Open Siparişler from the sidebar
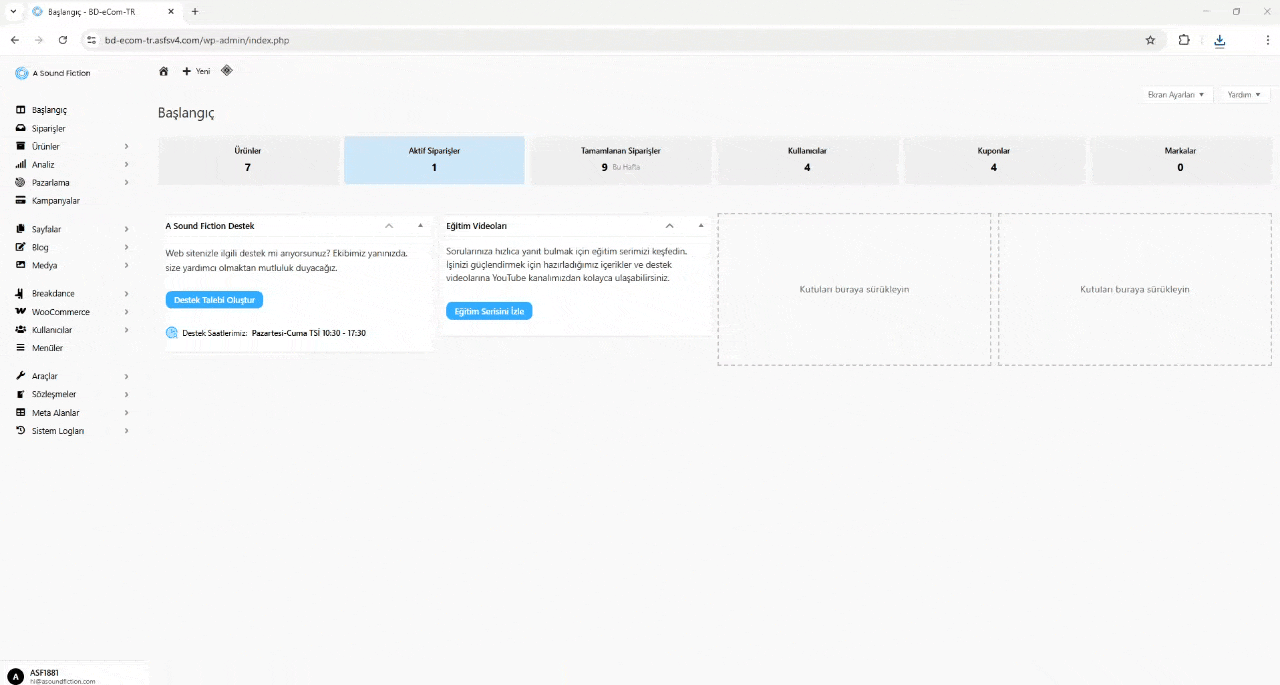 pos(48,129)
